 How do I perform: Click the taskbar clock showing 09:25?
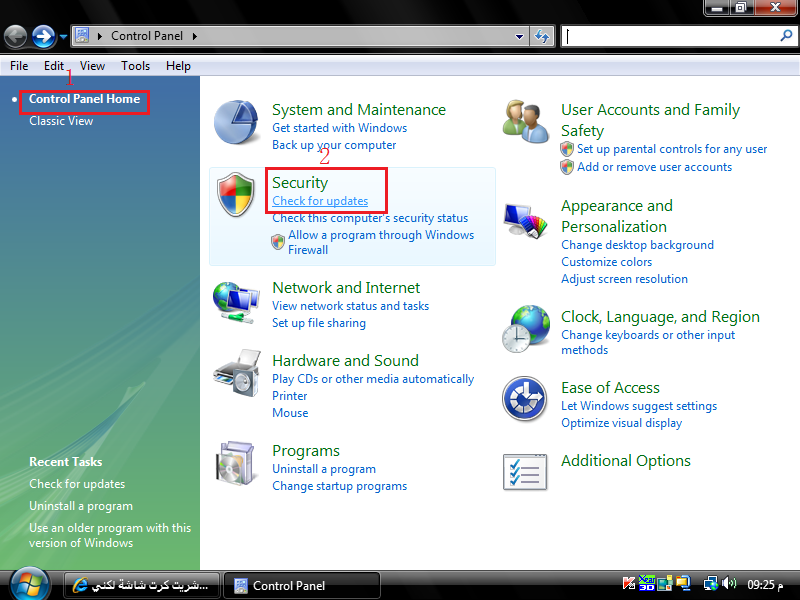(x=765, y=584)
